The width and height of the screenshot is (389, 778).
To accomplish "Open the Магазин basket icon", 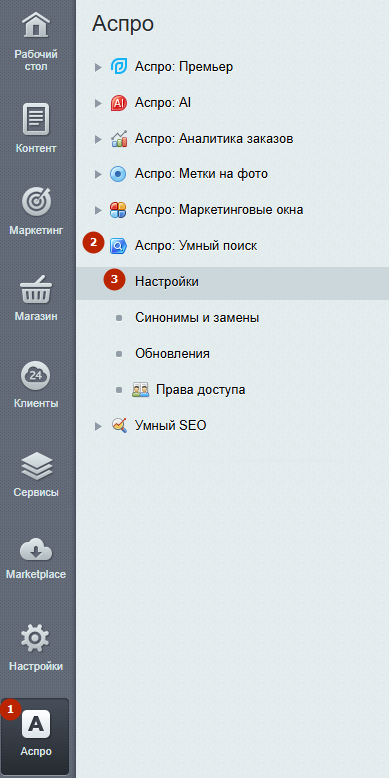I will (36, 290).
